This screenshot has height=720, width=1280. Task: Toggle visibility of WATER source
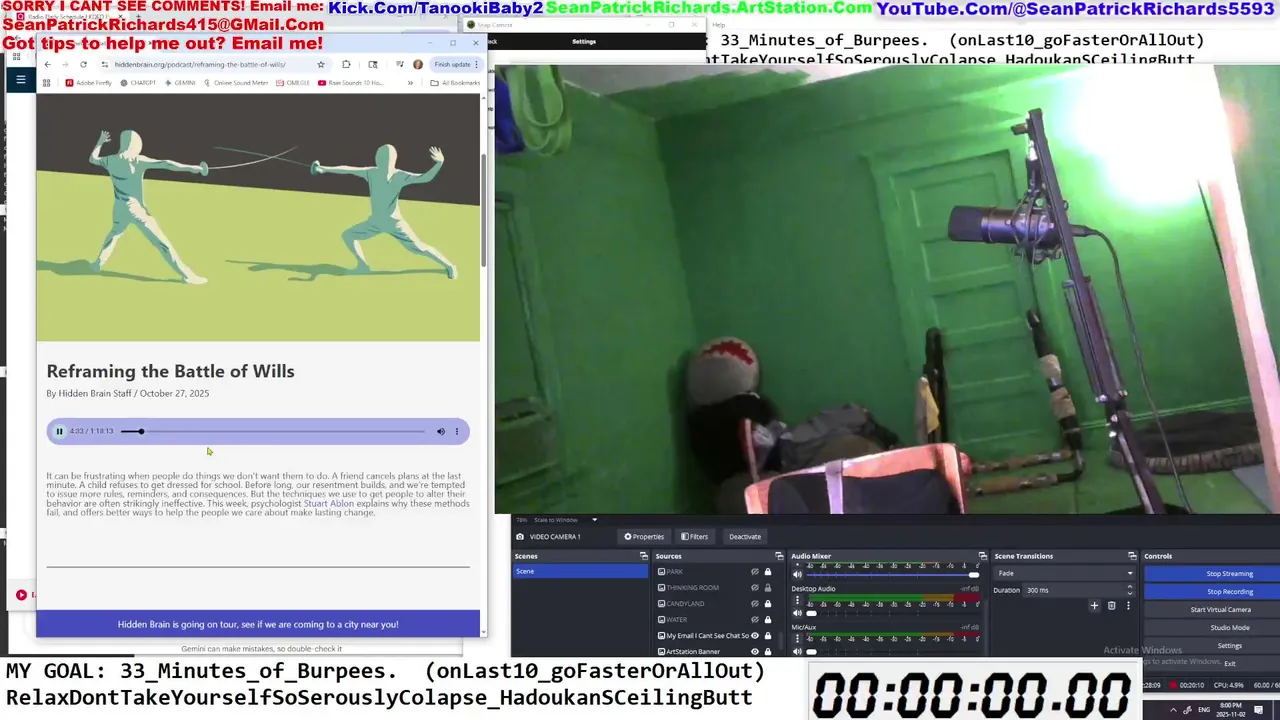pos(755,620)
